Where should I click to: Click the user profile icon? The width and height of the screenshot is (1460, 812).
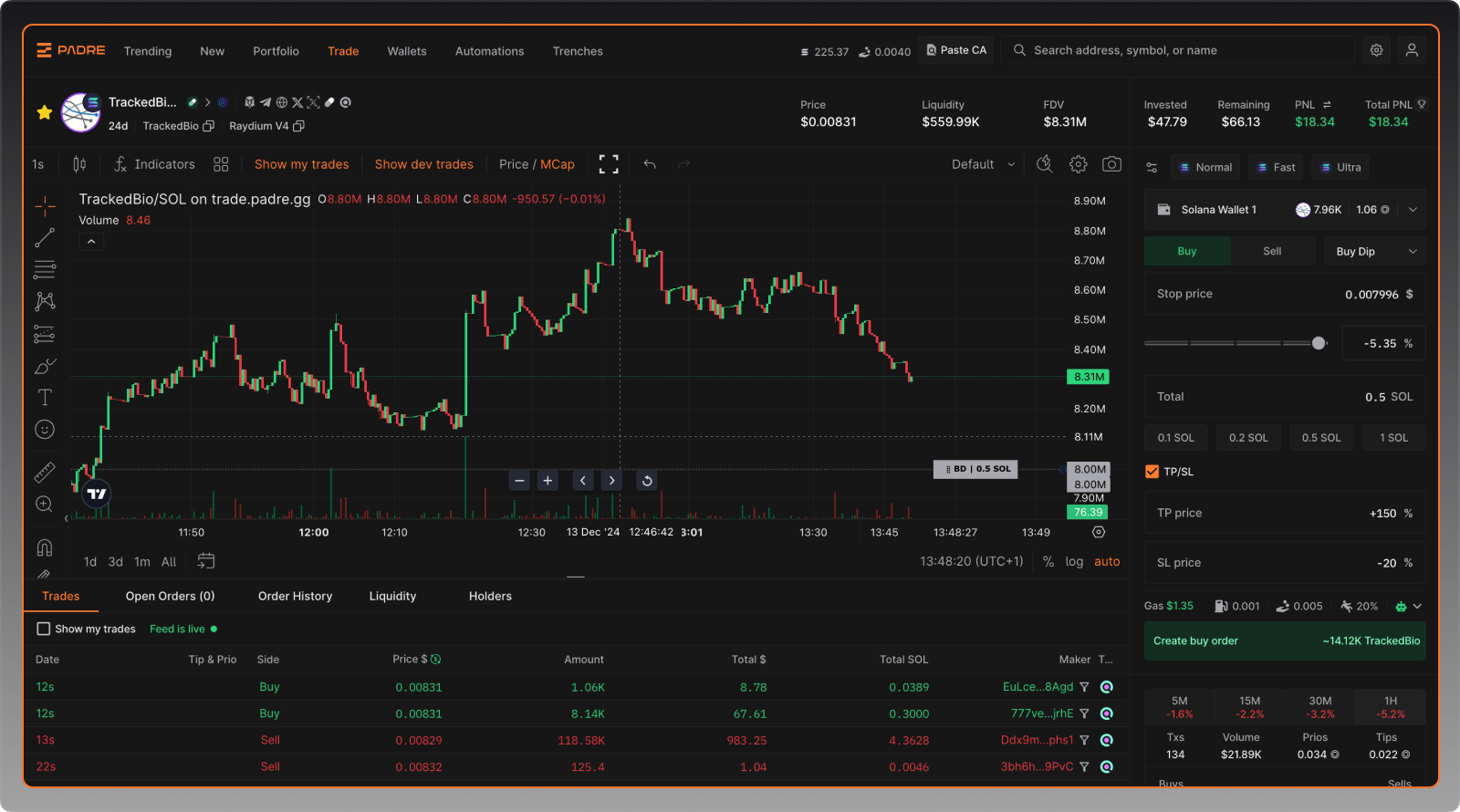[1411, 51]
